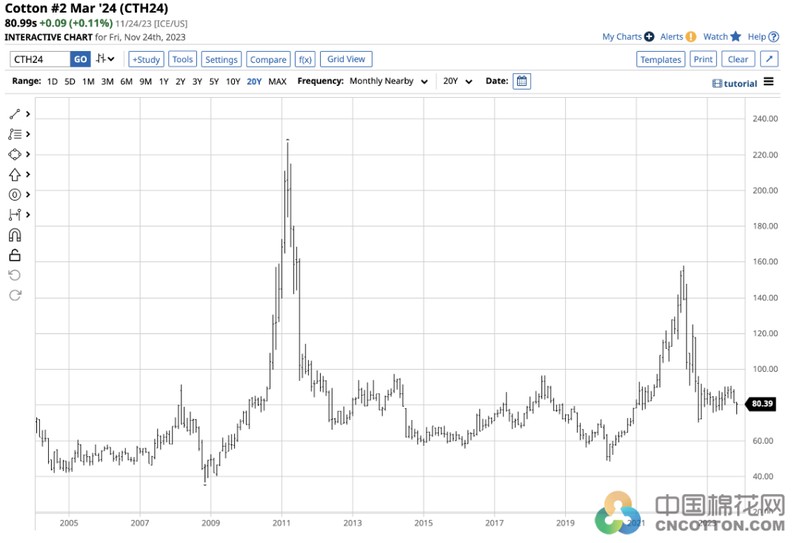Expand the 20Y period dropdown
The height and width of the screenshot is (543, 800).
[458, 81]
